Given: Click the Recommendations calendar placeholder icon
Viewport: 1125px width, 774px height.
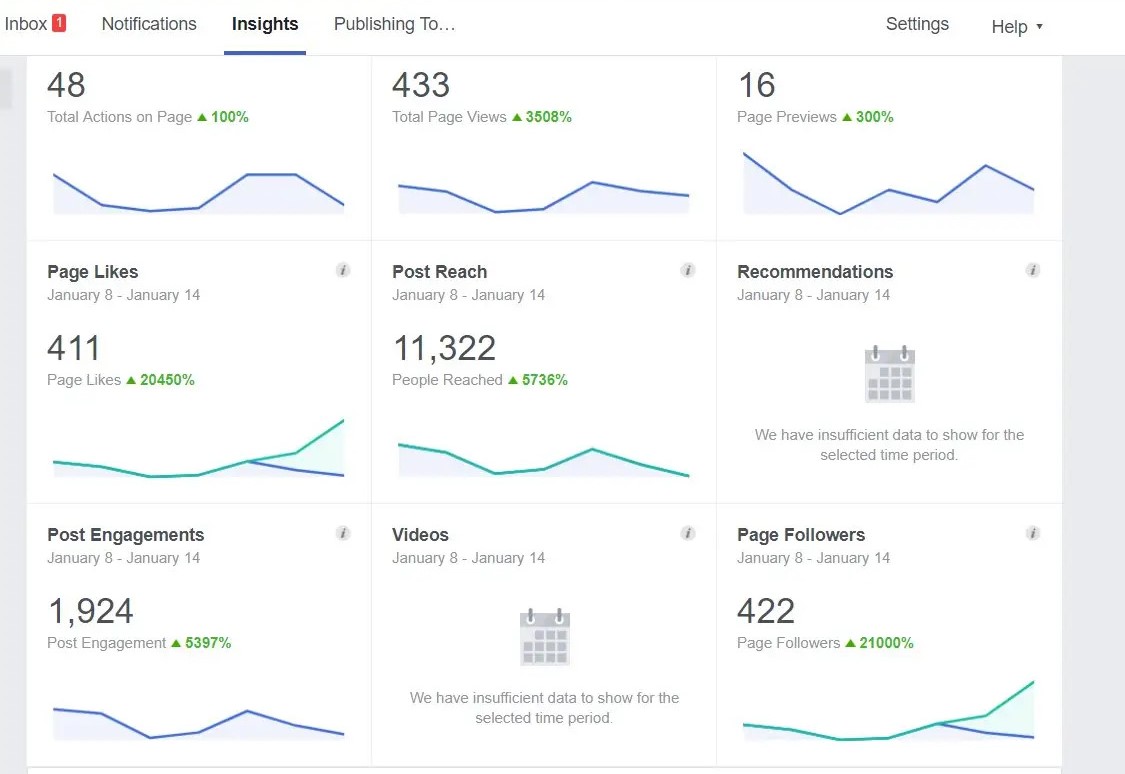Looking at the screenshot, I should [x=889, y=374].
